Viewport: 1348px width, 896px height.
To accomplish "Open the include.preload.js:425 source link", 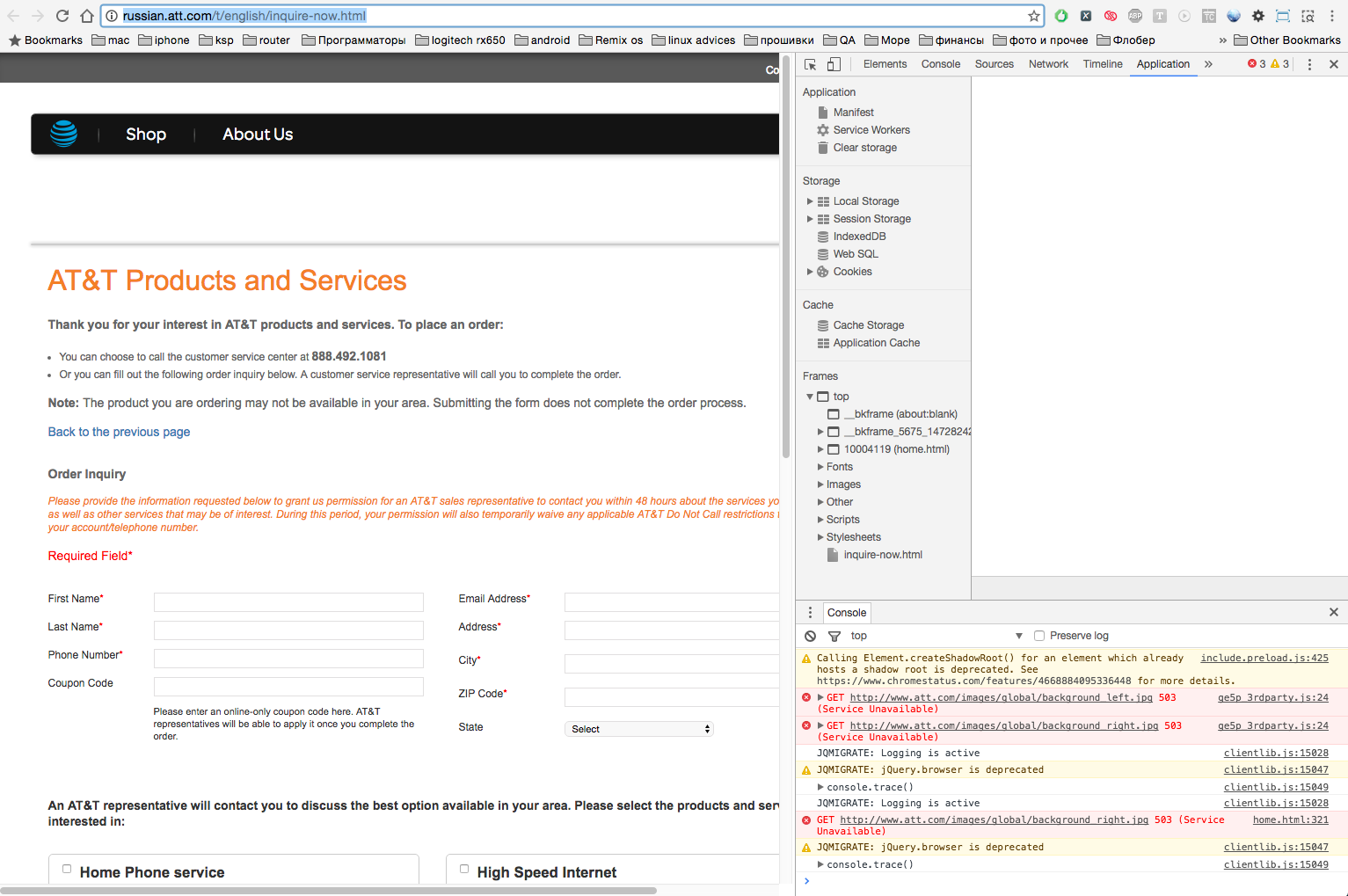I will [1264, 658].
